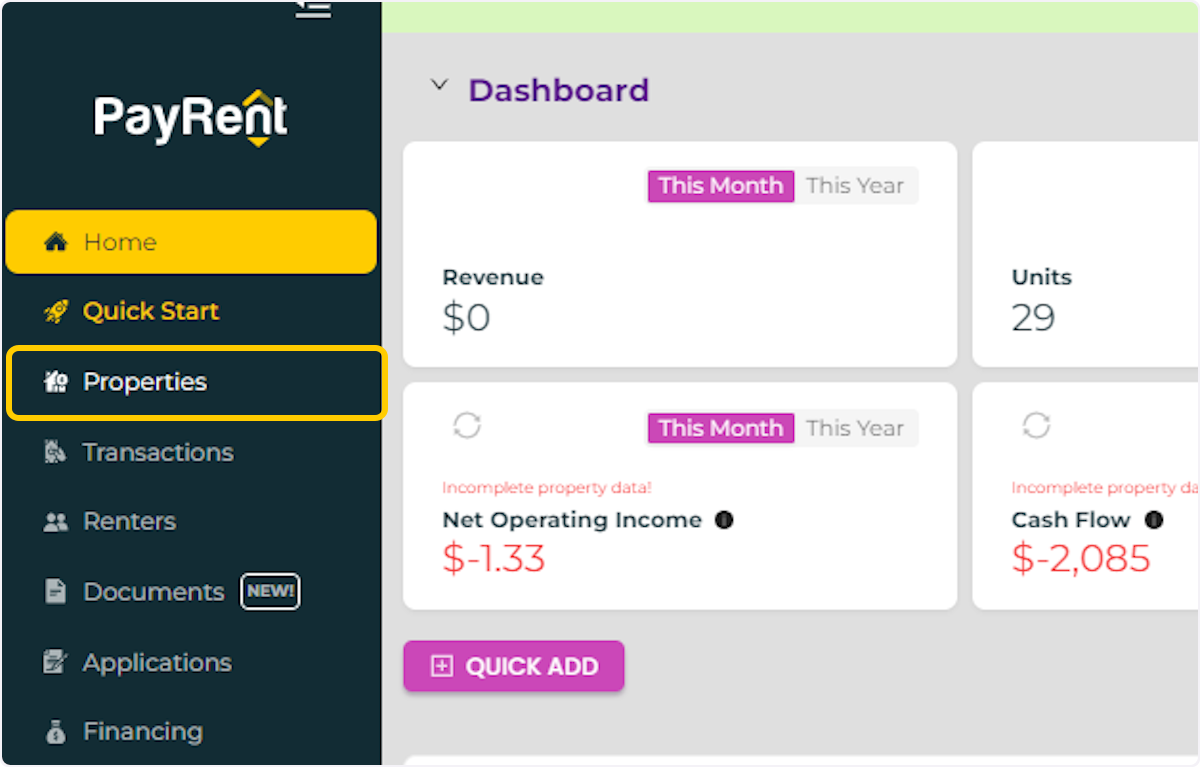Screen dimensions: 1200x767
Task: Click the Quick Start rocket icon
Action: click(x=56, y=312)
